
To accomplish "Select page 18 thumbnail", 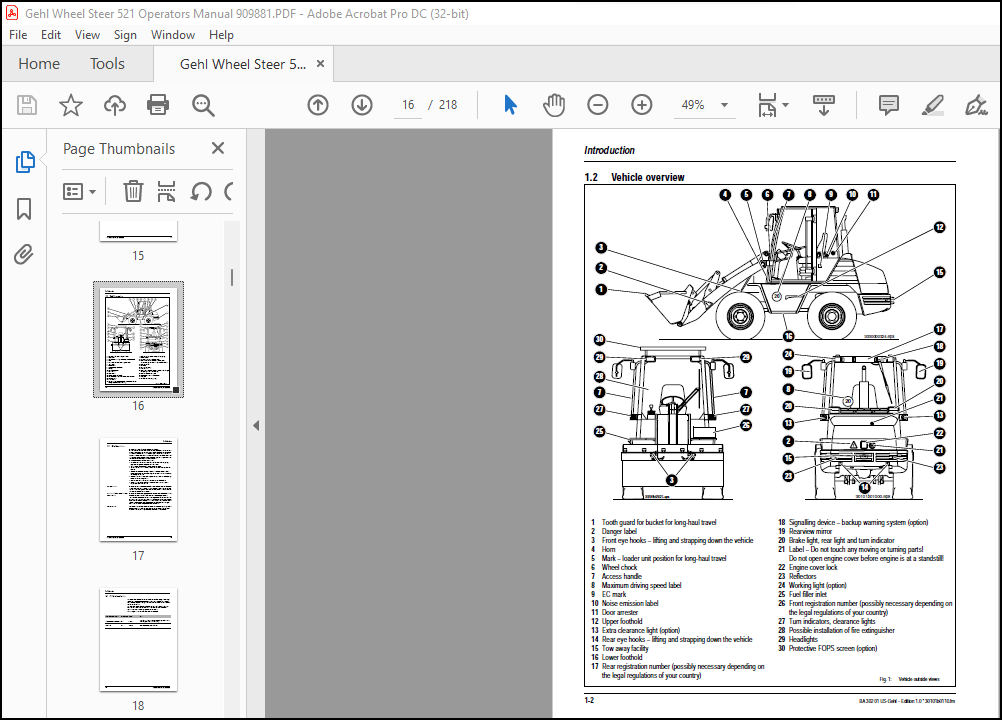I will pyautogui.click(x=138, y=640).
